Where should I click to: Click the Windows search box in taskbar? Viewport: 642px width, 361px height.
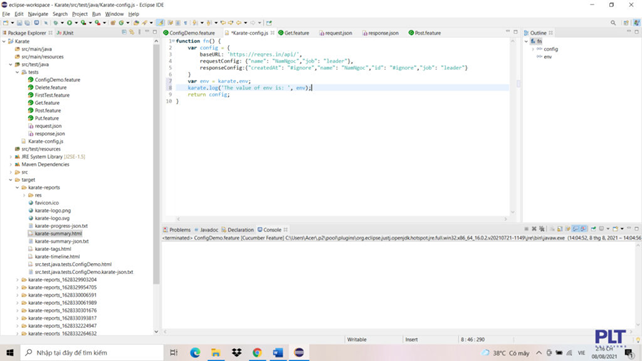click(x=92, y=352)
